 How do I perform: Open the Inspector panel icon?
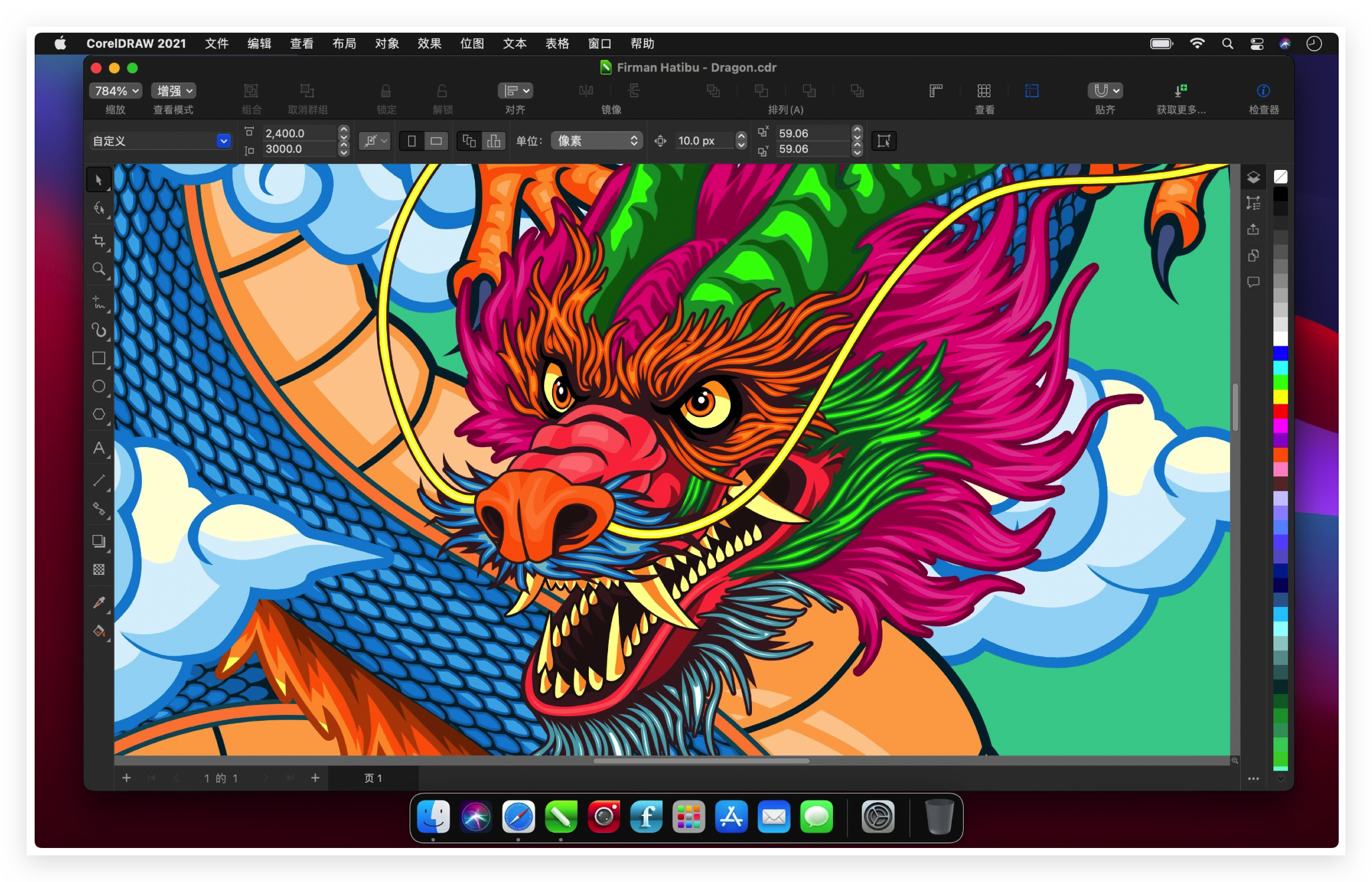(x=1262, y=91)
